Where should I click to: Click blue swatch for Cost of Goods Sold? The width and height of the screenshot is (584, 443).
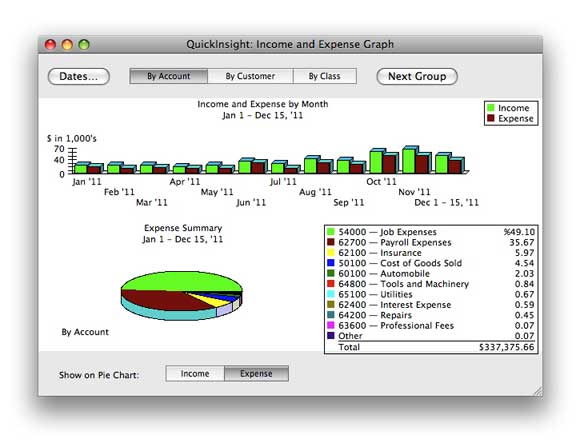coord(330,263)
